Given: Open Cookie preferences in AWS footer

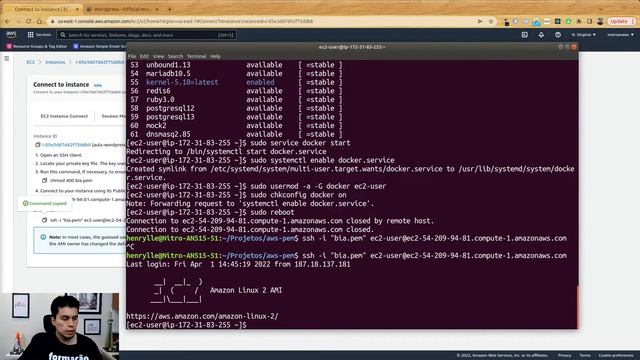Looking at the screenshot, I should click(x=616, y=356).
